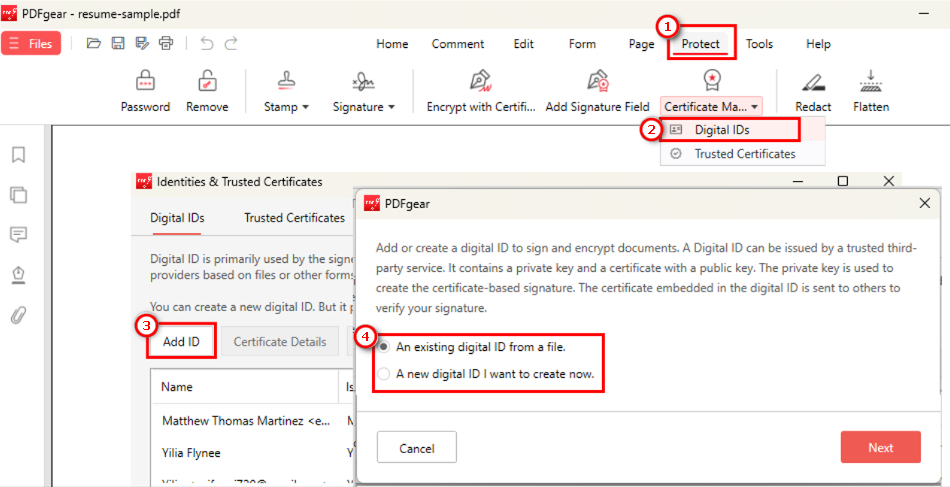Switch to the Comment tab
The width and height of the screenshot is (950, 487).
458,44
